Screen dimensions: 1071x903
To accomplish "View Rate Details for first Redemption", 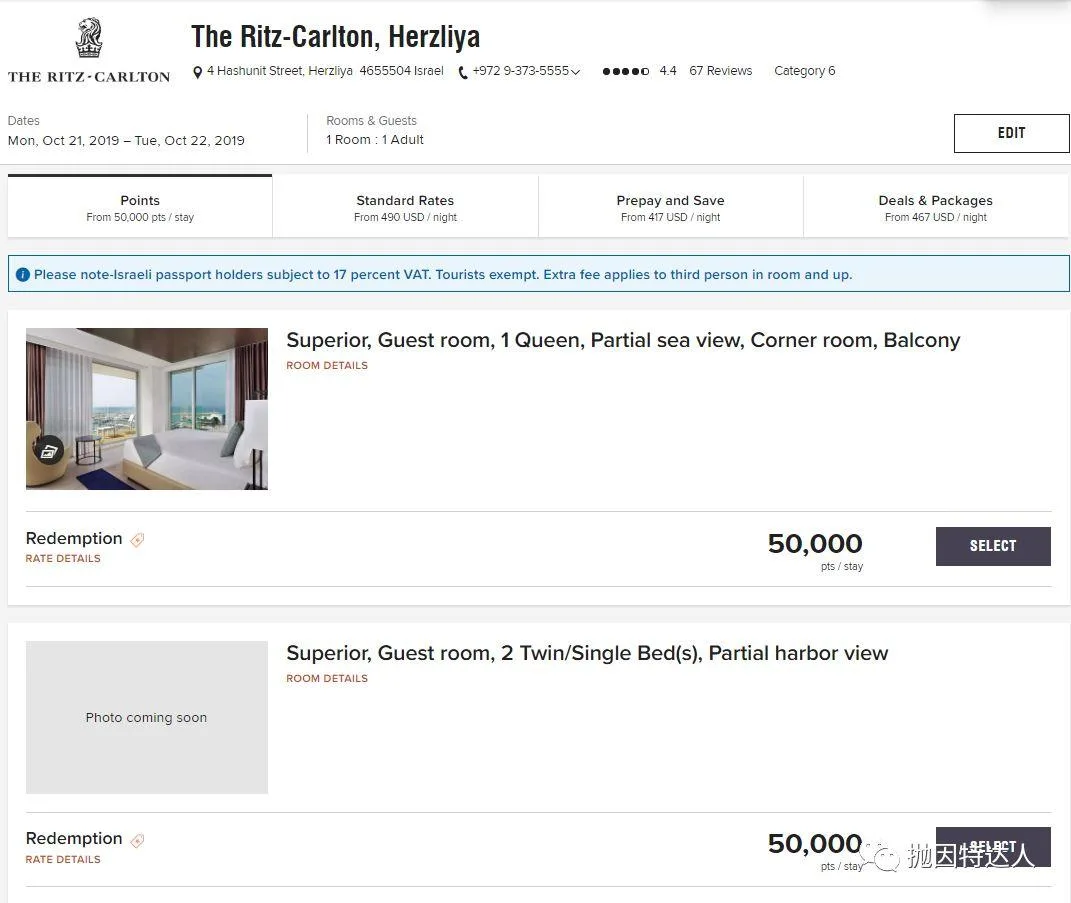I will click(63, 559).
